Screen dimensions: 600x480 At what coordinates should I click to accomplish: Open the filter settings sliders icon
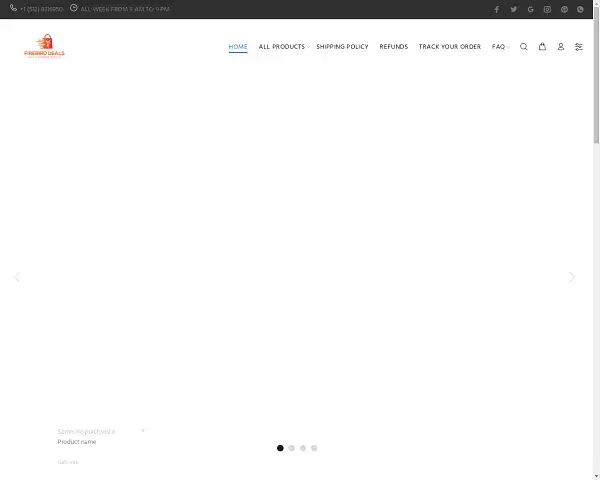click(x=578, y=47)
